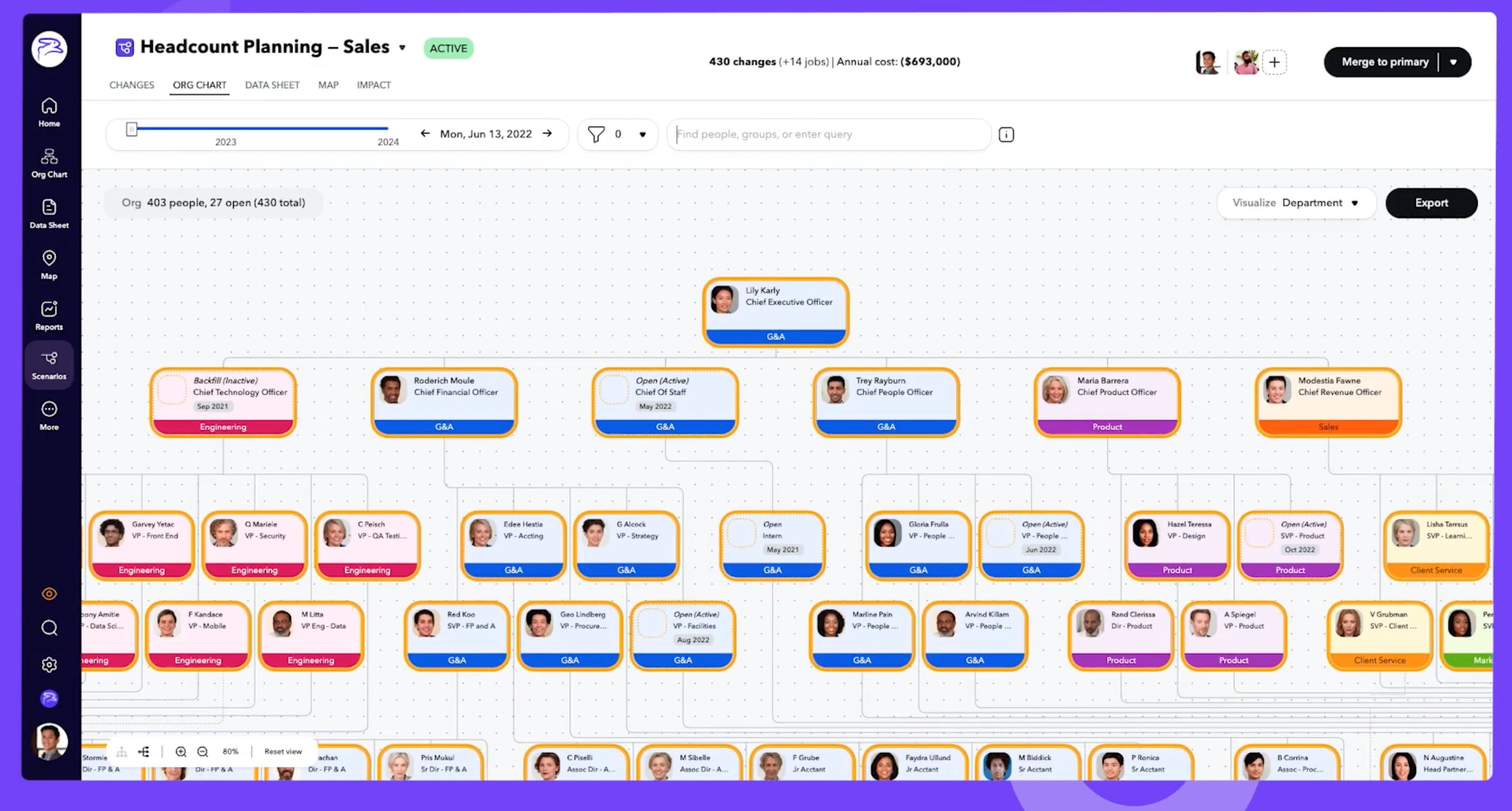Image resolution: width=1512 pixels, height=811 pixels.
Task: Click the Export button
Action: [x=1431, y=203]
